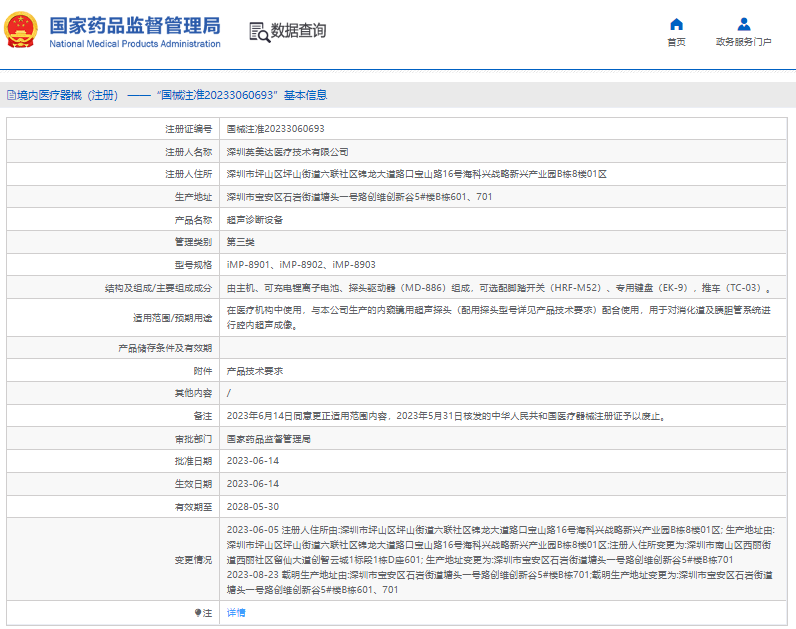The height and width of the screenshot is (629, 796).
Task: Click the lightbulb icon beside 注
Action: tap(198, 613)
